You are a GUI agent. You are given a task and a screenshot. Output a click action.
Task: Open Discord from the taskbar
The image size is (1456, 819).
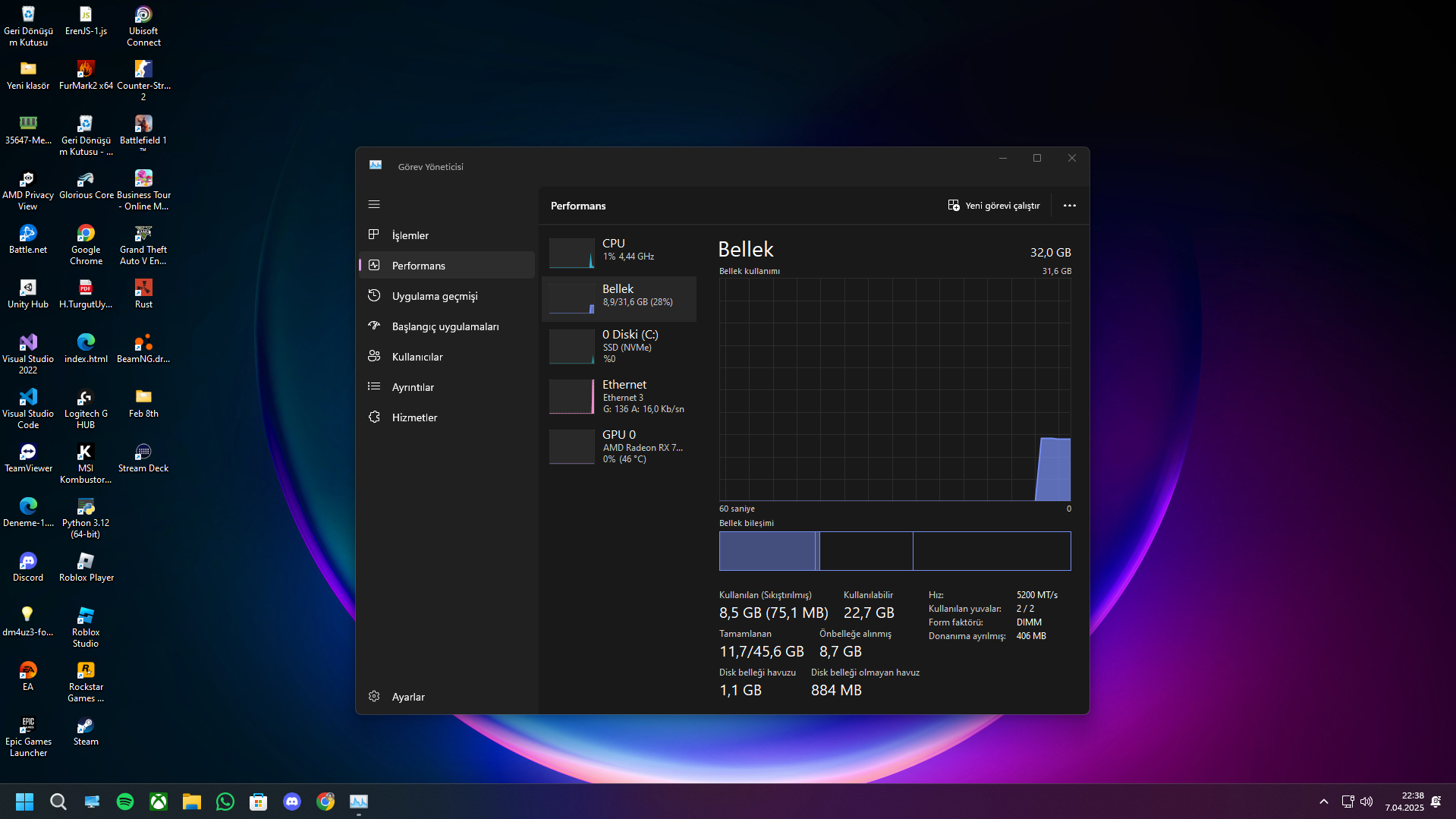tap(292, 802)
